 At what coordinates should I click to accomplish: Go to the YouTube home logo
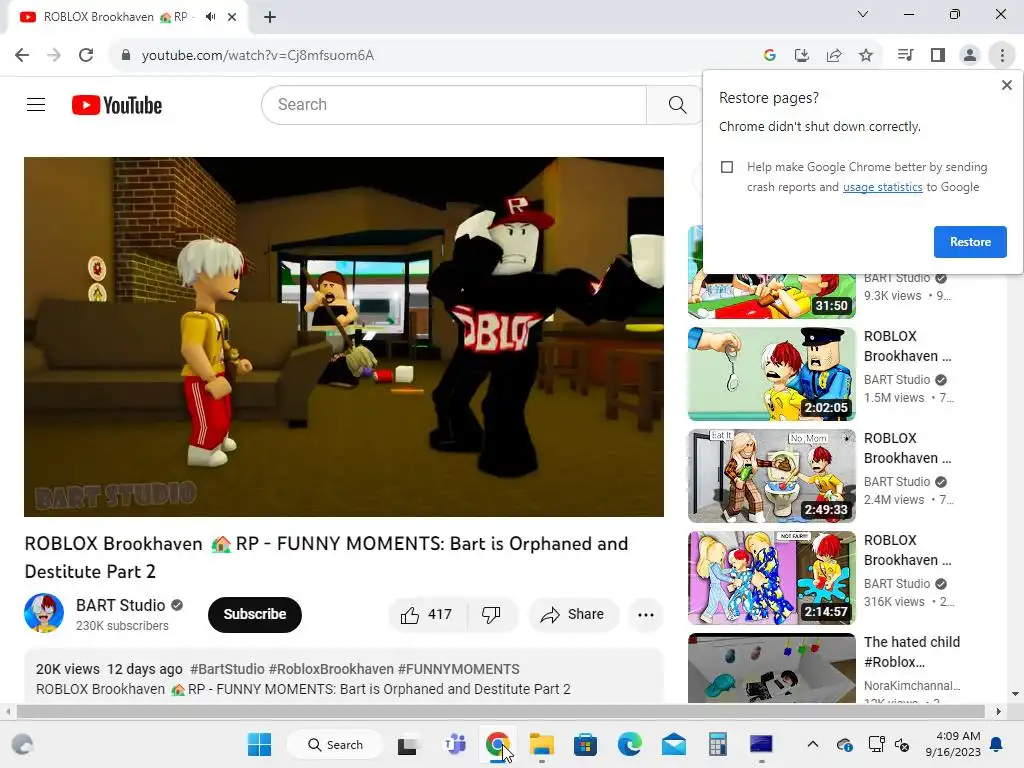click(x=117, y=105)
